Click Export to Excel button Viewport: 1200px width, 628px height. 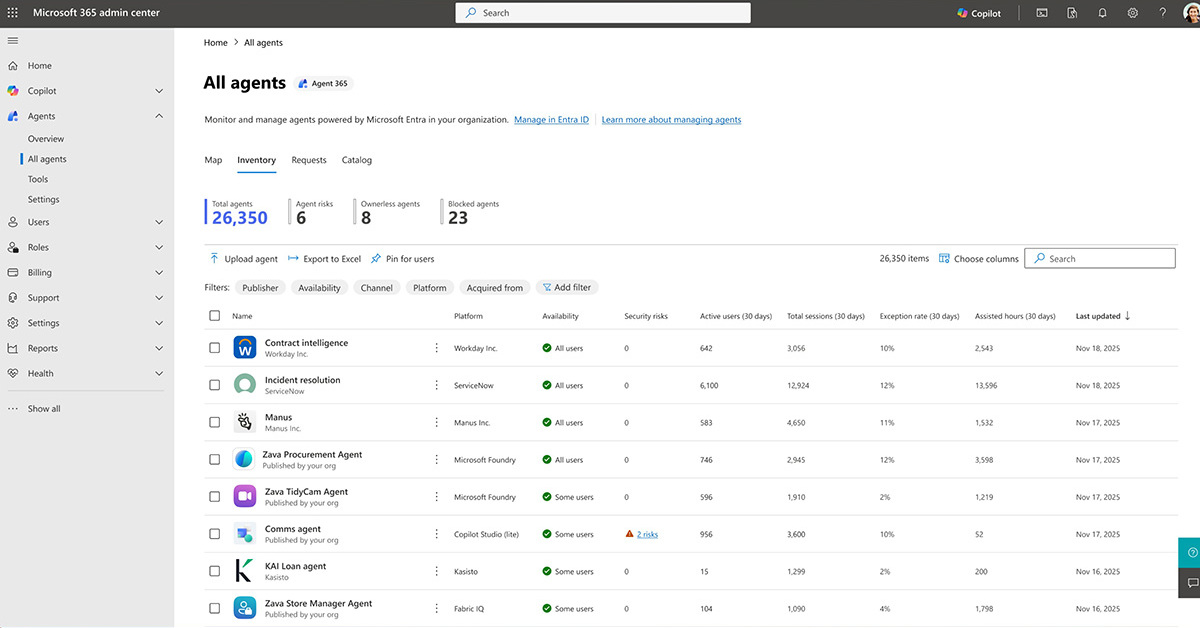pos(324,259)
